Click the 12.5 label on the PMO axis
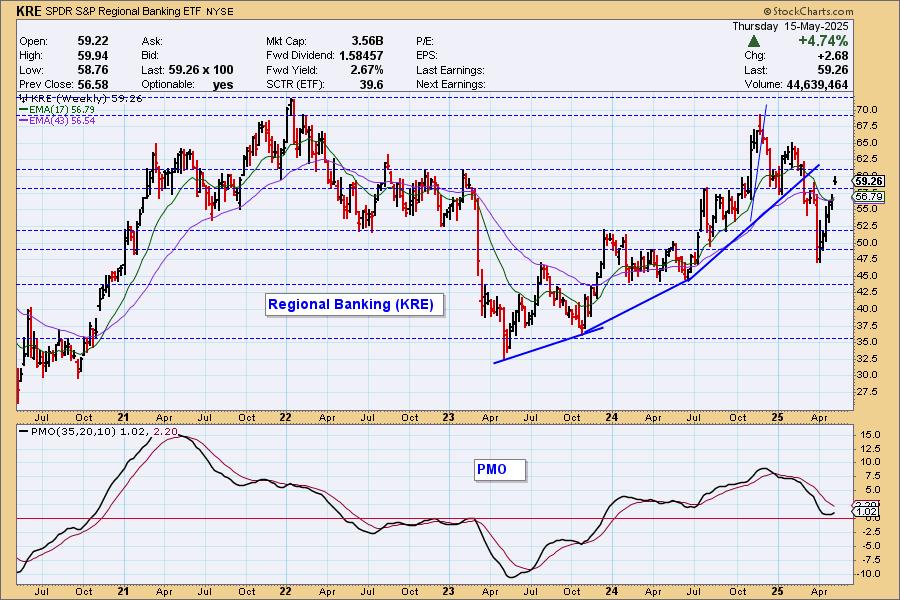Screen dimensions: 900x600 click(870, 448)
